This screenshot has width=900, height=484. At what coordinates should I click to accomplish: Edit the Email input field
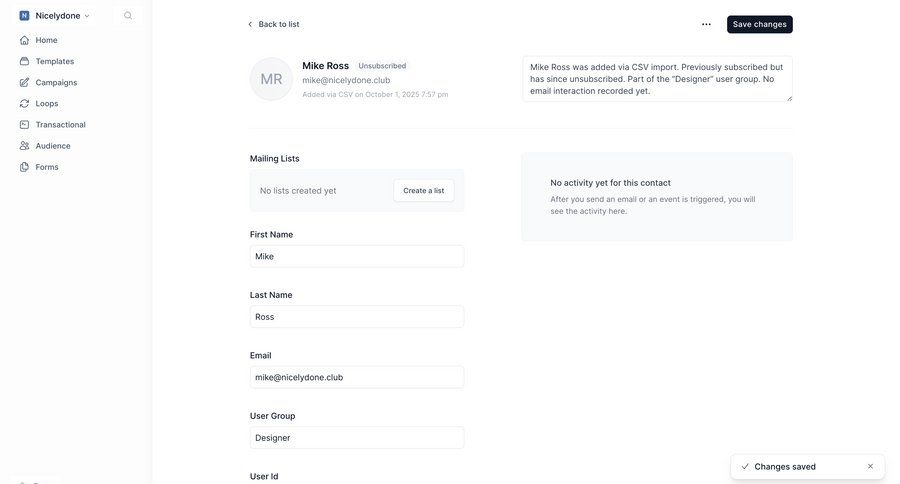coord(356,377)
